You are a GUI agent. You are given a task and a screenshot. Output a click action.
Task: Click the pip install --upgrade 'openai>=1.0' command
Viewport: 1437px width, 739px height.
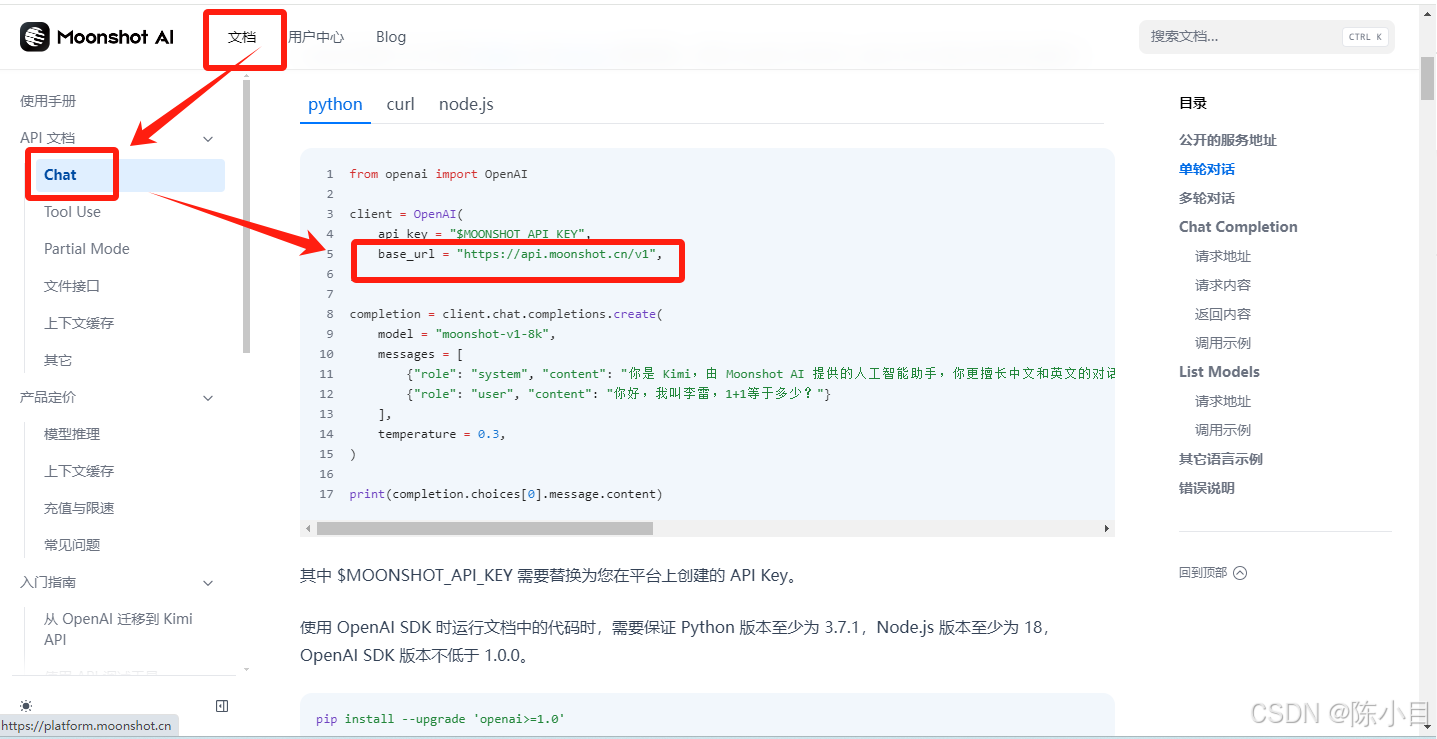click(440, 719)
